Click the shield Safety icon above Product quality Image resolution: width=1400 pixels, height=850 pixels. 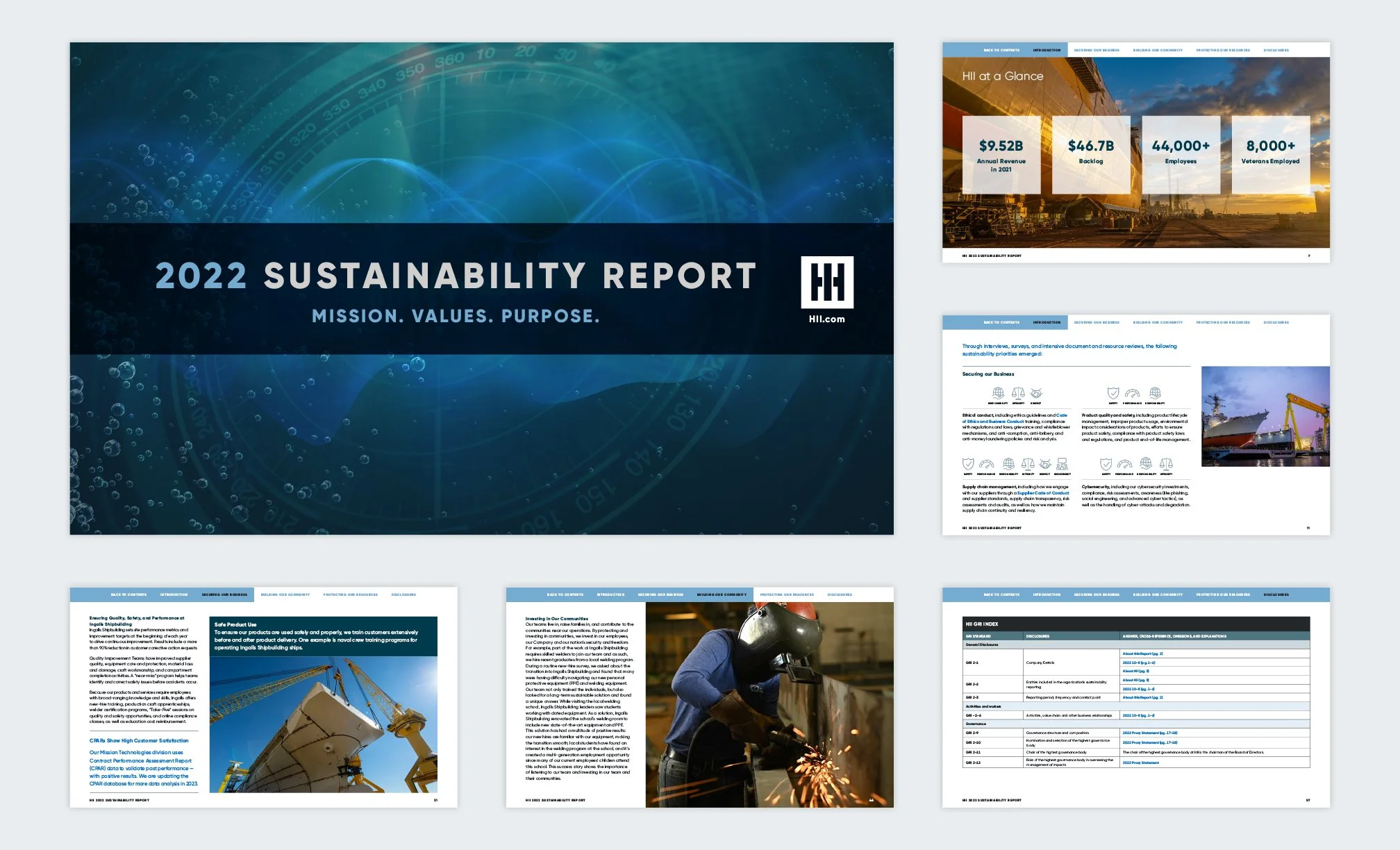coord(1112,393)
